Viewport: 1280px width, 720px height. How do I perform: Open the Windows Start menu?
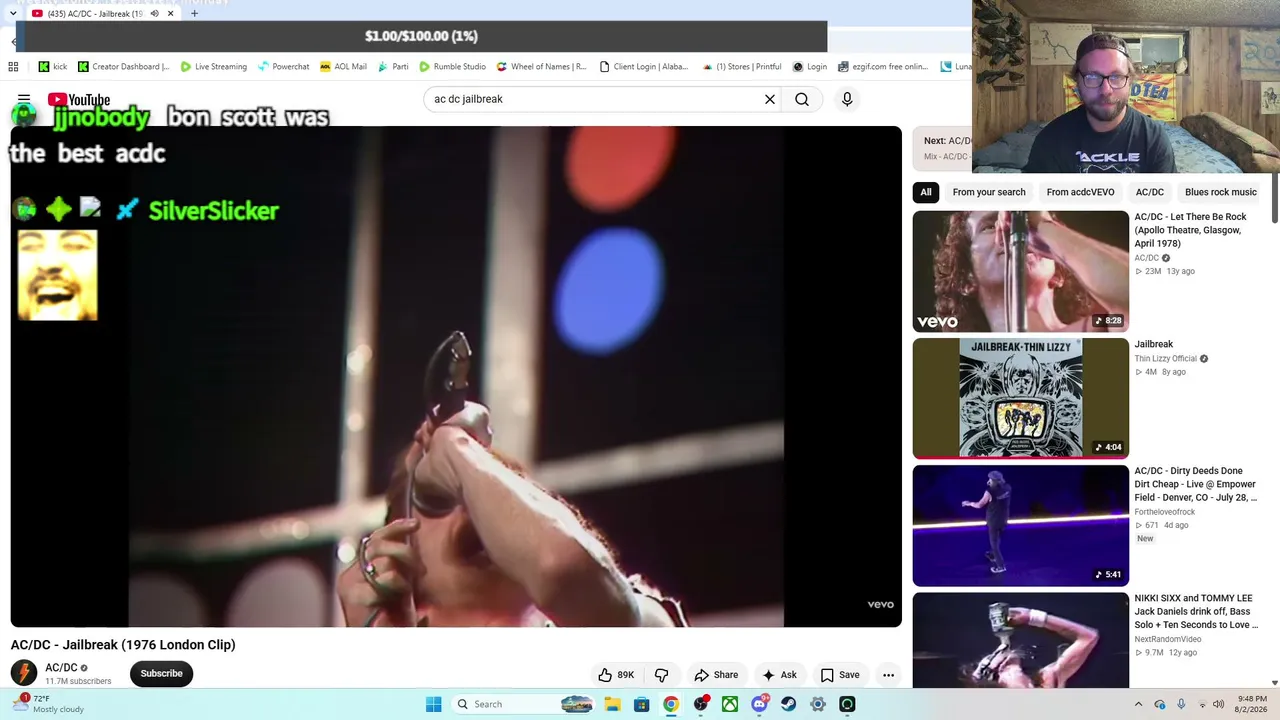click(433, 704)
